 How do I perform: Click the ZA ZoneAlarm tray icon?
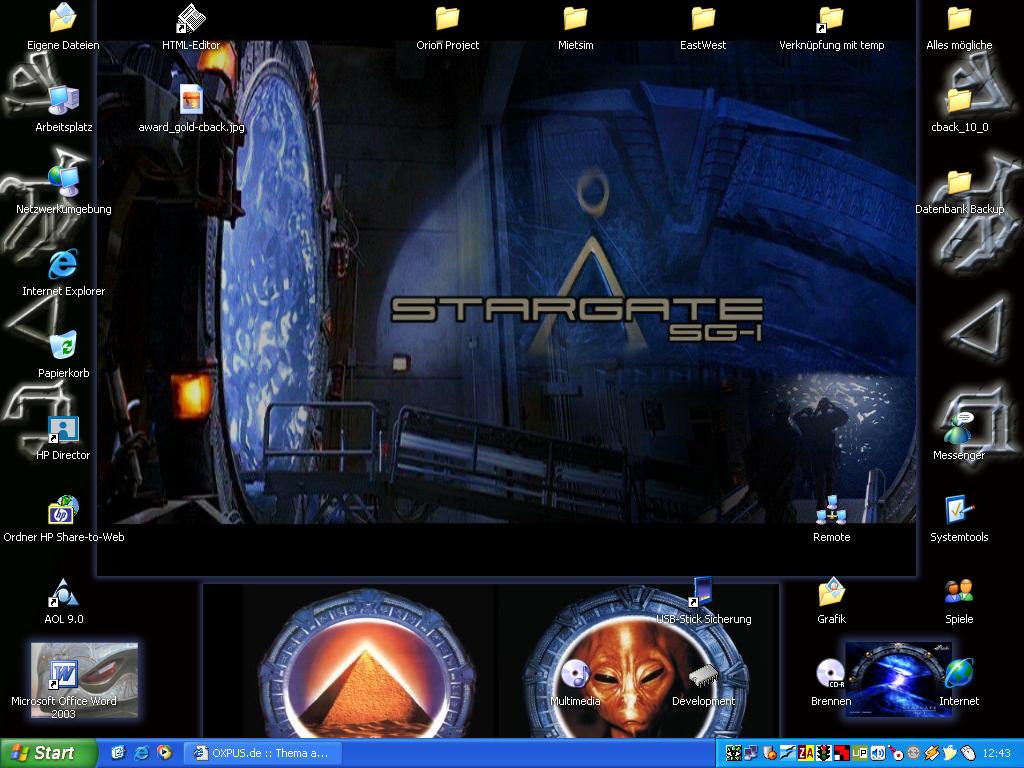click(x=805, y=753)
